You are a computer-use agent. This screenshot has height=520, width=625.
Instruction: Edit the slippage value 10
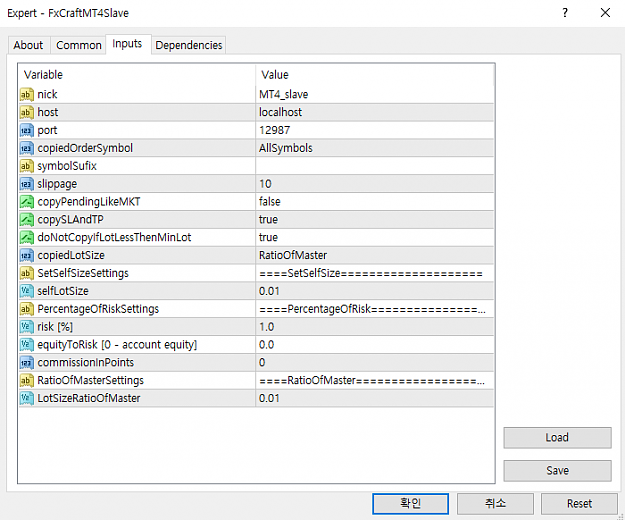pos(374,184)
